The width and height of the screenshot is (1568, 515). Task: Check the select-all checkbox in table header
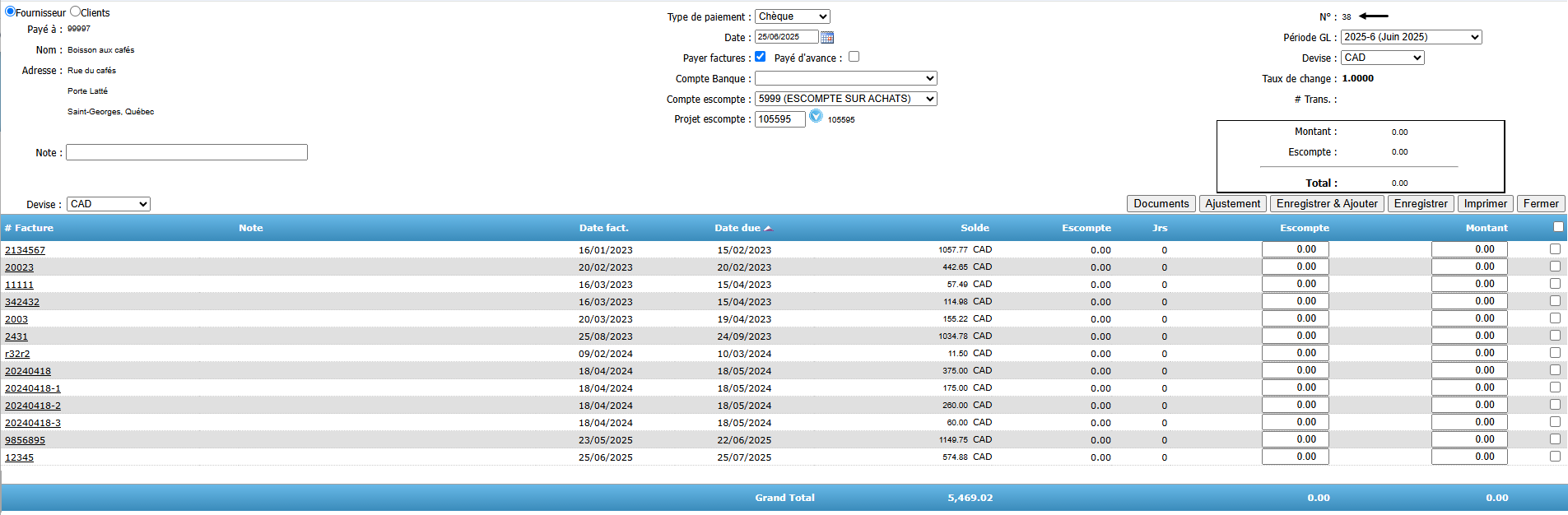coord(1557,227)
